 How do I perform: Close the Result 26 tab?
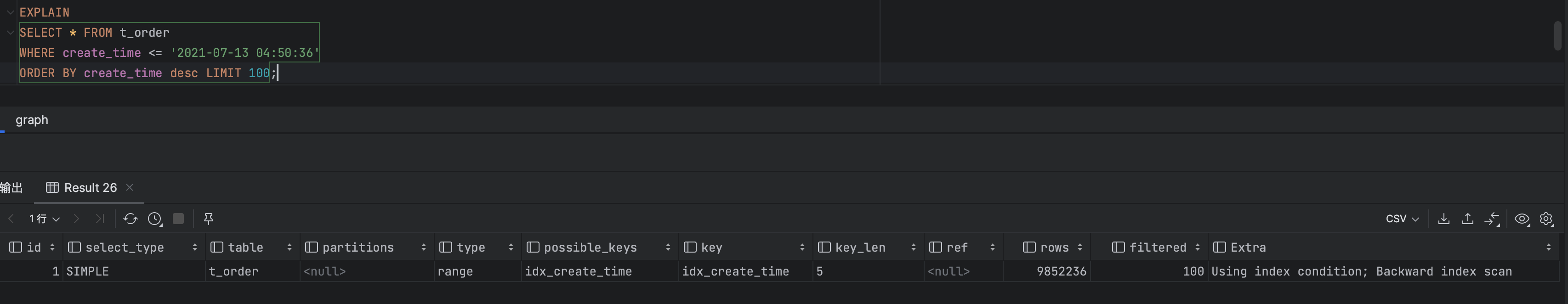click(x=130, y=187)
